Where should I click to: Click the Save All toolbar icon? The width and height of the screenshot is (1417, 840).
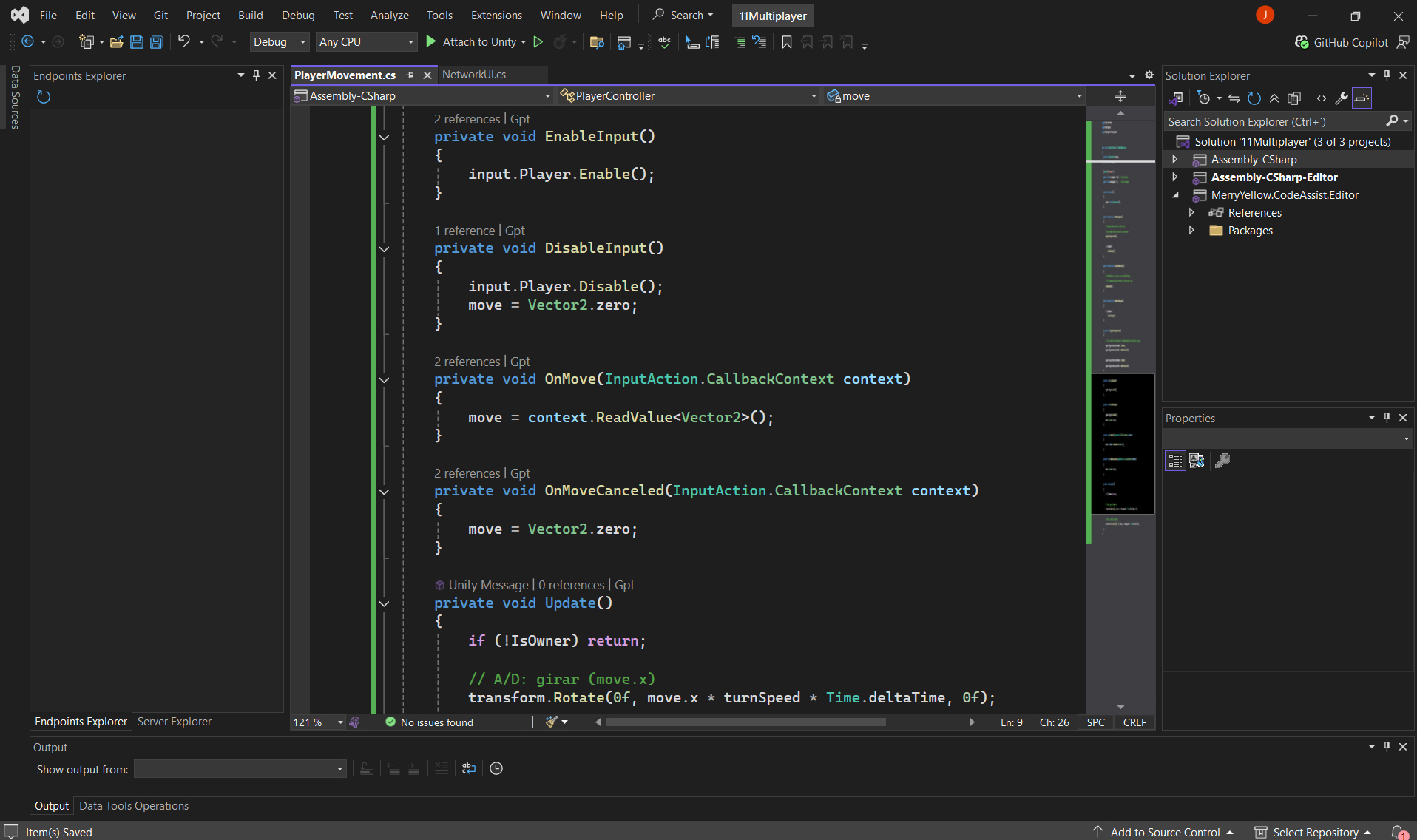pyautogui.click(x=157, y=42)
